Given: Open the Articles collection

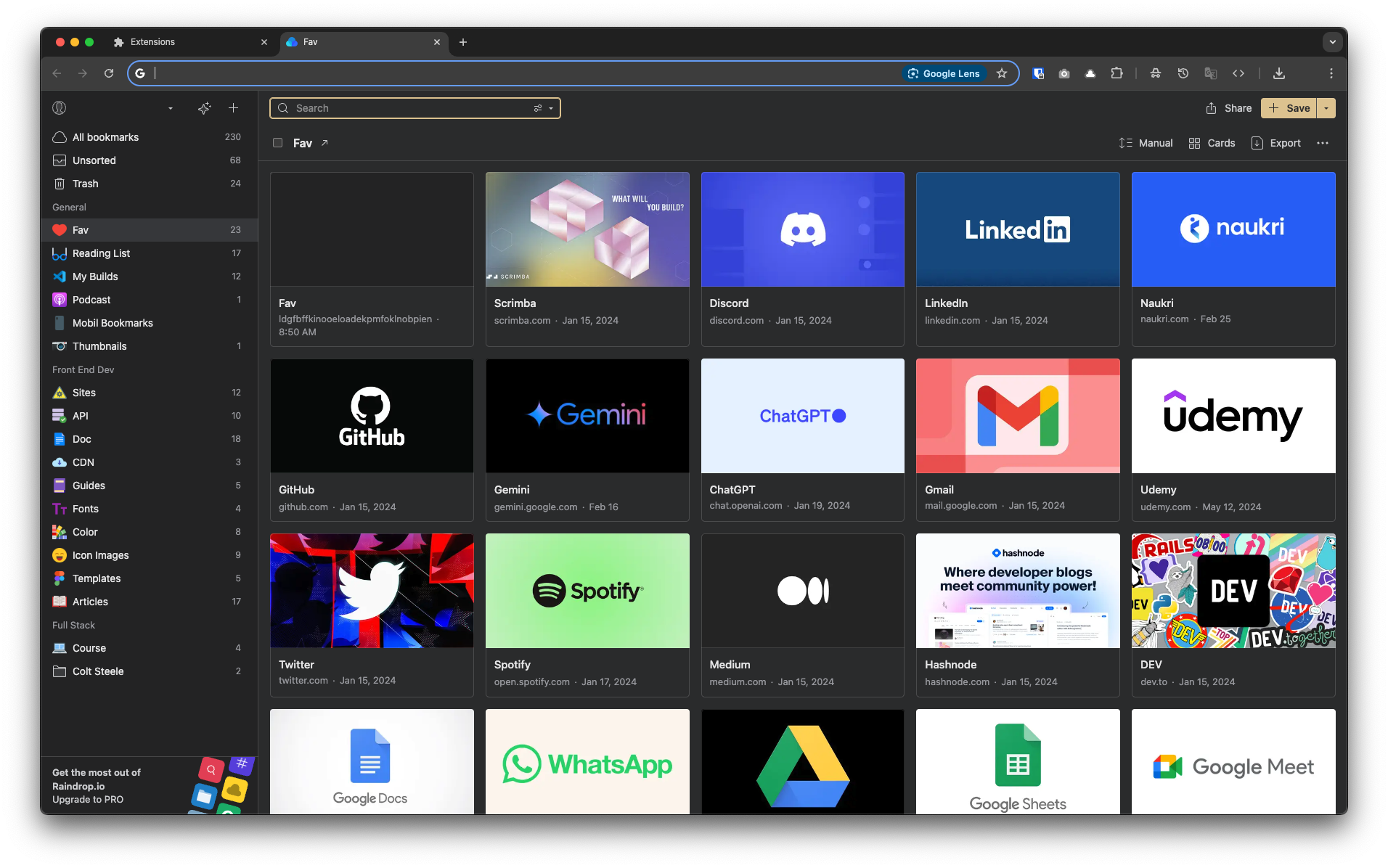Looking at the screenshot, I should pos(149,602).
